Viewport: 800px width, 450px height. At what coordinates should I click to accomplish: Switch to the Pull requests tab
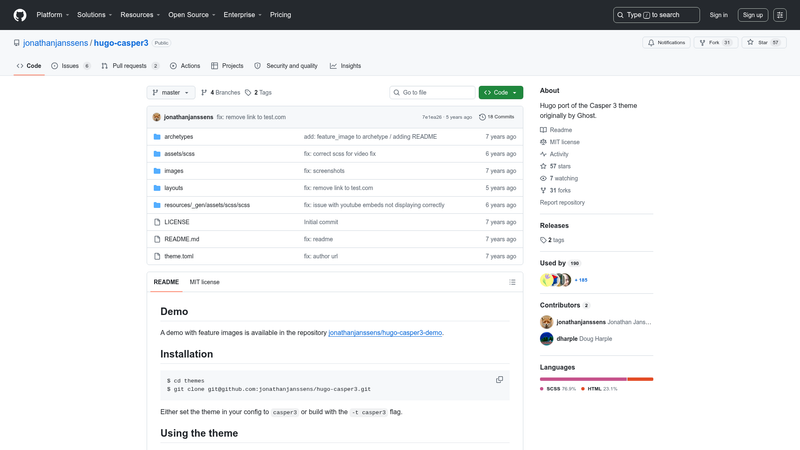tap(130, 66)
